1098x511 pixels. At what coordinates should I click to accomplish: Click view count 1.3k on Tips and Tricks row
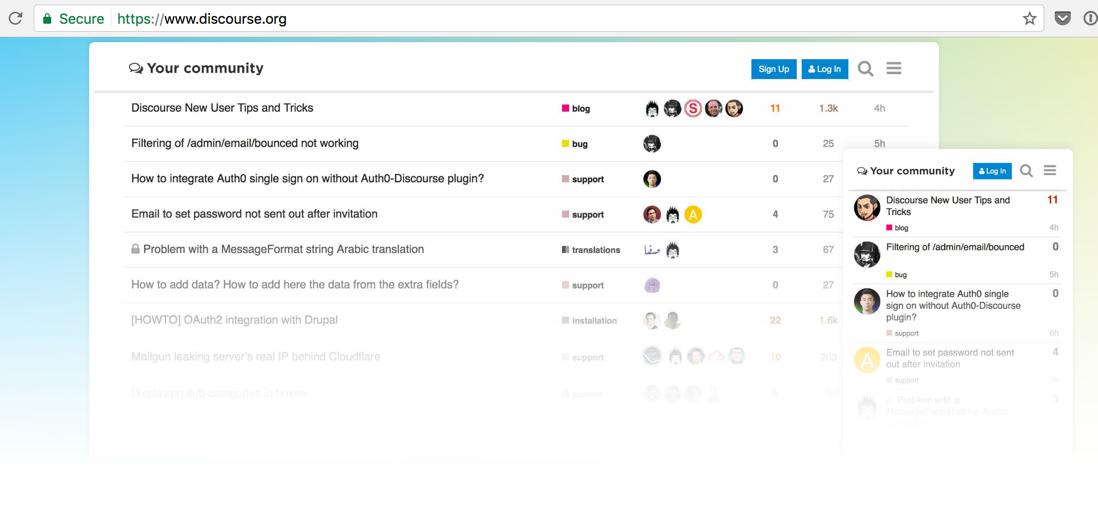point(828,108)
